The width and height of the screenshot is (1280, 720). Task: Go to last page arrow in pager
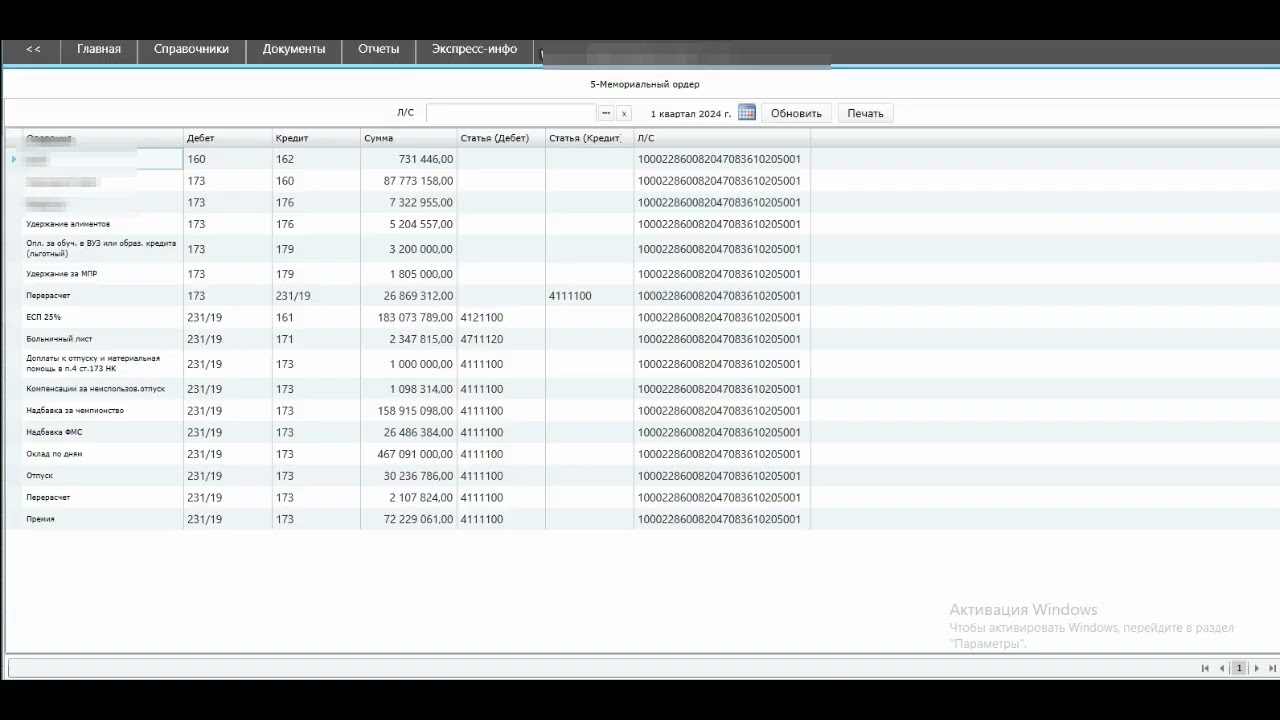coord(1272,668)
